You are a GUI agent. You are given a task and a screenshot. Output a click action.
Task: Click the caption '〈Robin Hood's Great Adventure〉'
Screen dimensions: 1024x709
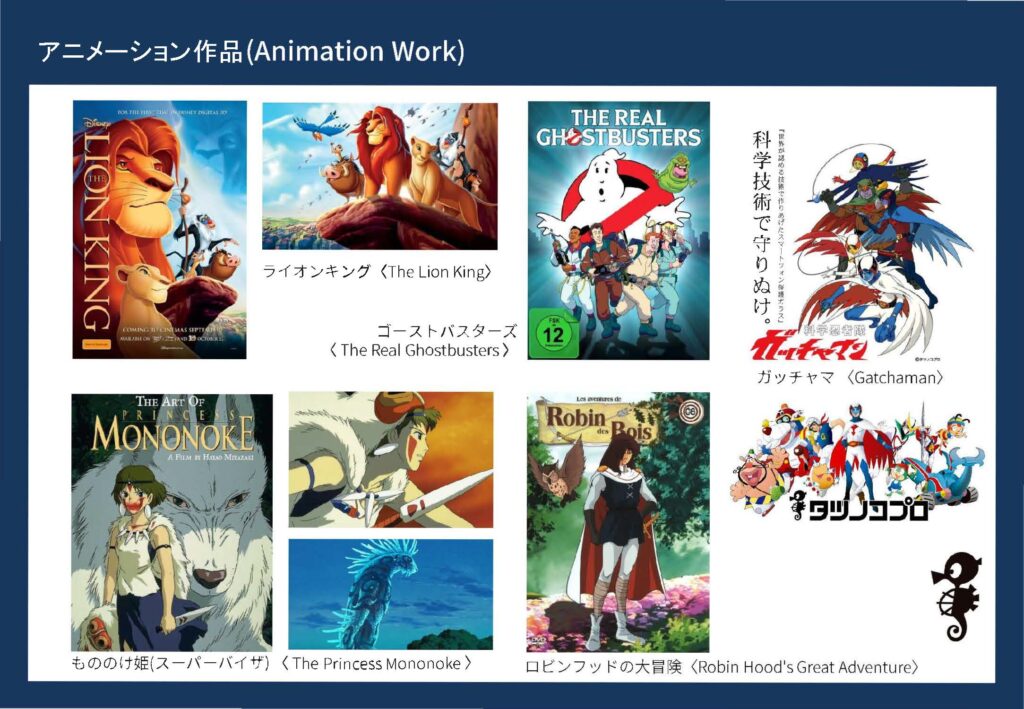click(805, 667)
